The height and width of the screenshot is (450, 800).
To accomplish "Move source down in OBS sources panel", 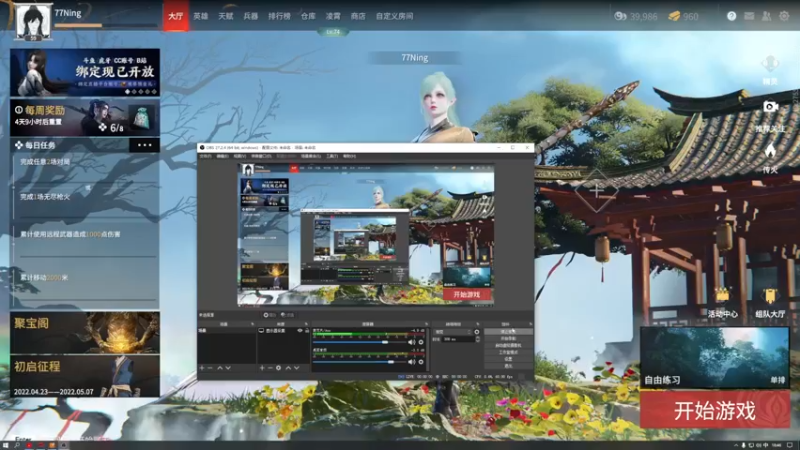I will click(296, 368).
